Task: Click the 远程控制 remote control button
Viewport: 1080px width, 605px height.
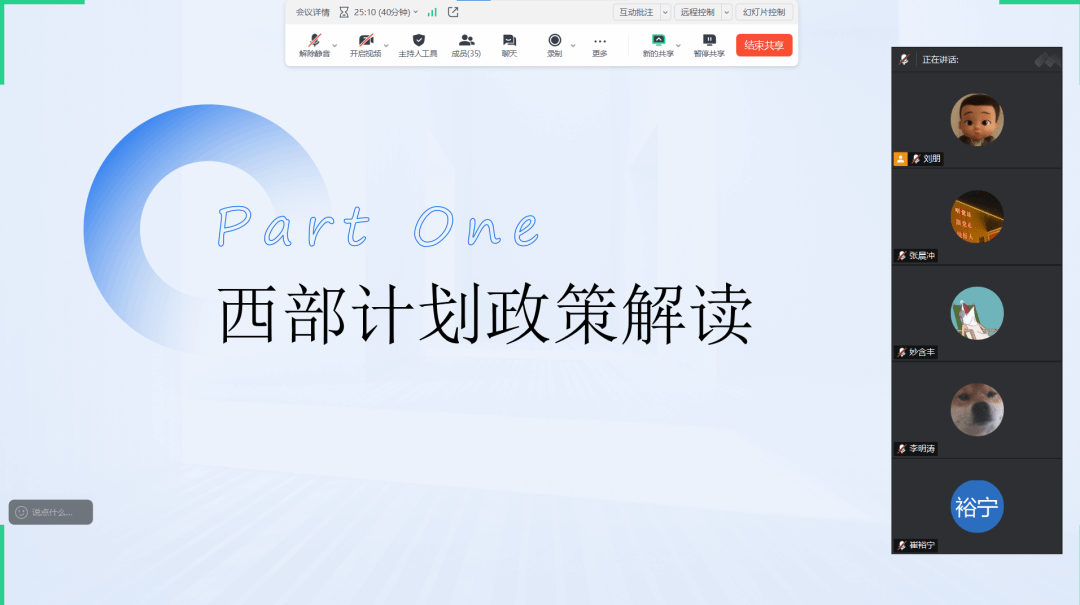Action: pyautogui.click(x=696, y=12)
